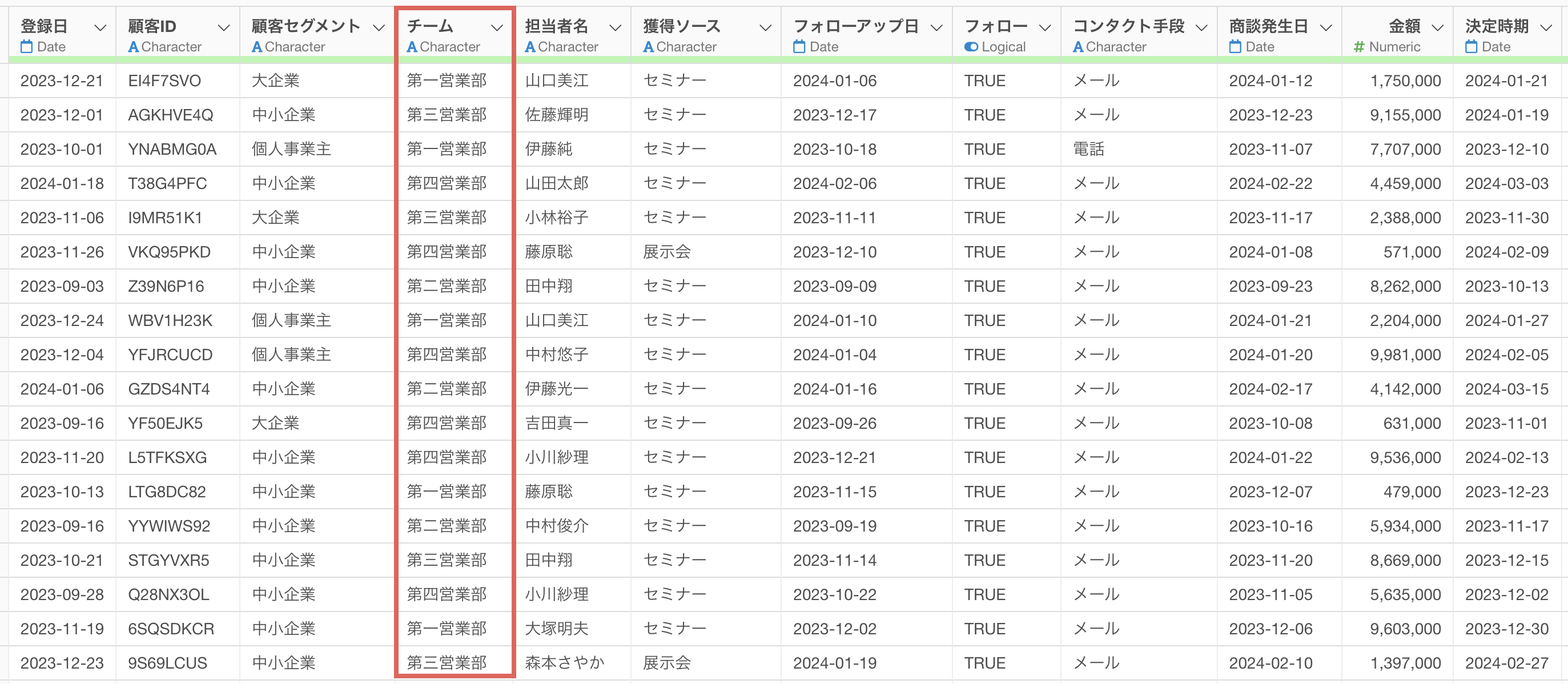Open the 顧客ID column dropdown arrow
This screenshot has width=1568, height=684.
pos(223,27)
